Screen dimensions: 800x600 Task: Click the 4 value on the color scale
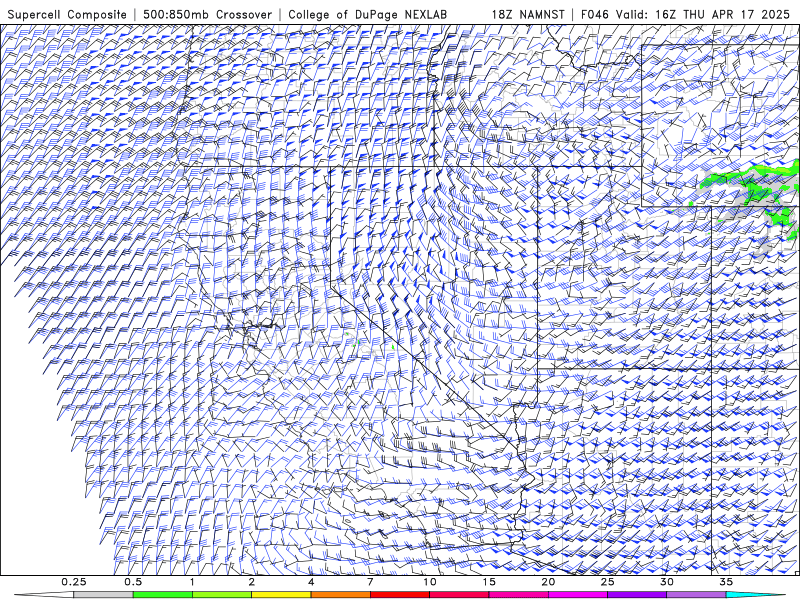(x=311, y=582)
